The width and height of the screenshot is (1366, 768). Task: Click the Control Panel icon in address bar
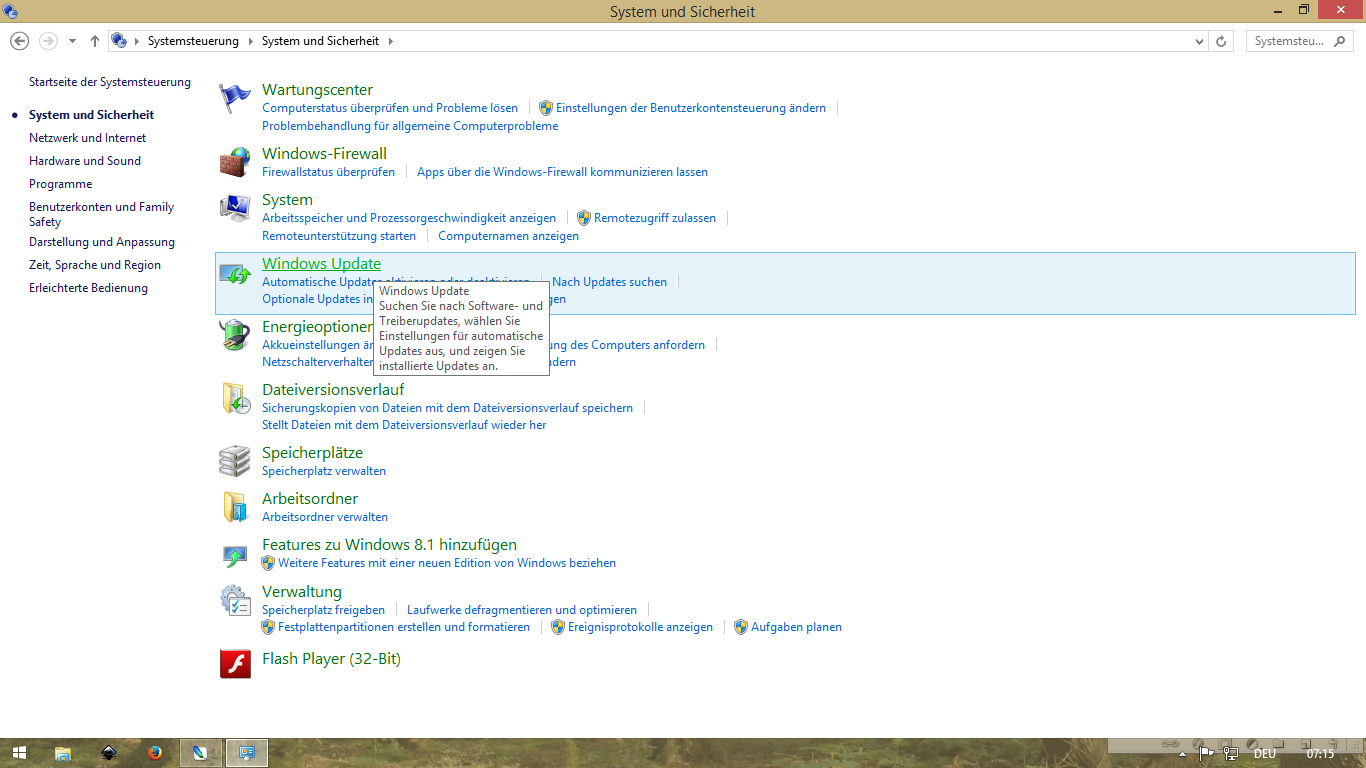tap(119, 41)
